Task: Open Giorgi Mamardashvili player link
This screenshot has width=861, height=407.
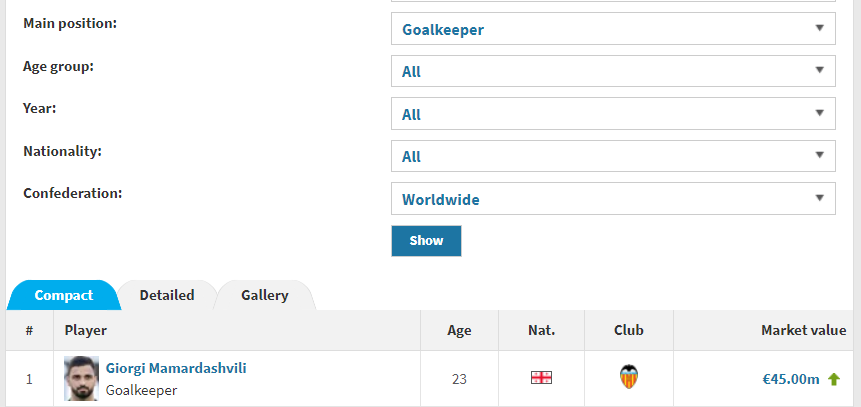Action: [176, 368]
